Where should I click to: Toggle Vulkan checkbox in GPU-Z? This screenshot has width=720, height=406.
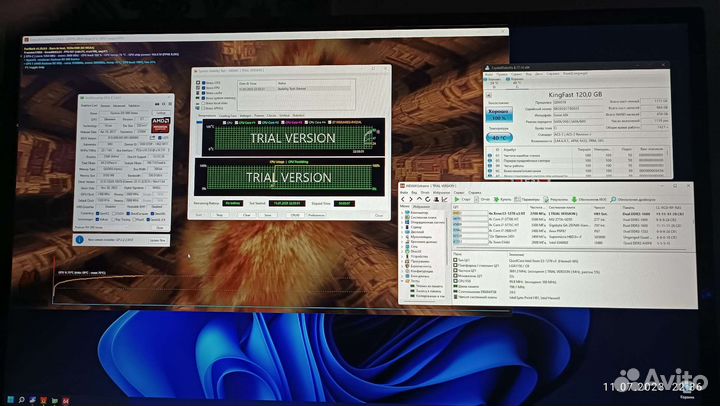(x=97, y=220)
